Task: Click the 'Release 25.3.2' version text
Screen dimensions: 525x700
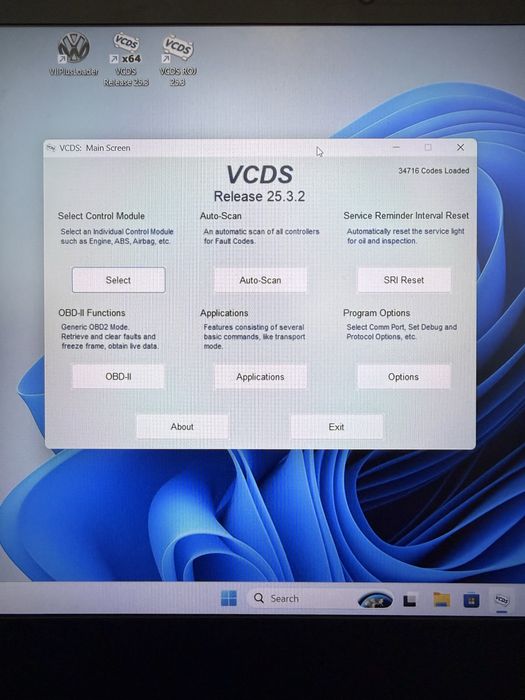Action: click(x=259, y=196)
